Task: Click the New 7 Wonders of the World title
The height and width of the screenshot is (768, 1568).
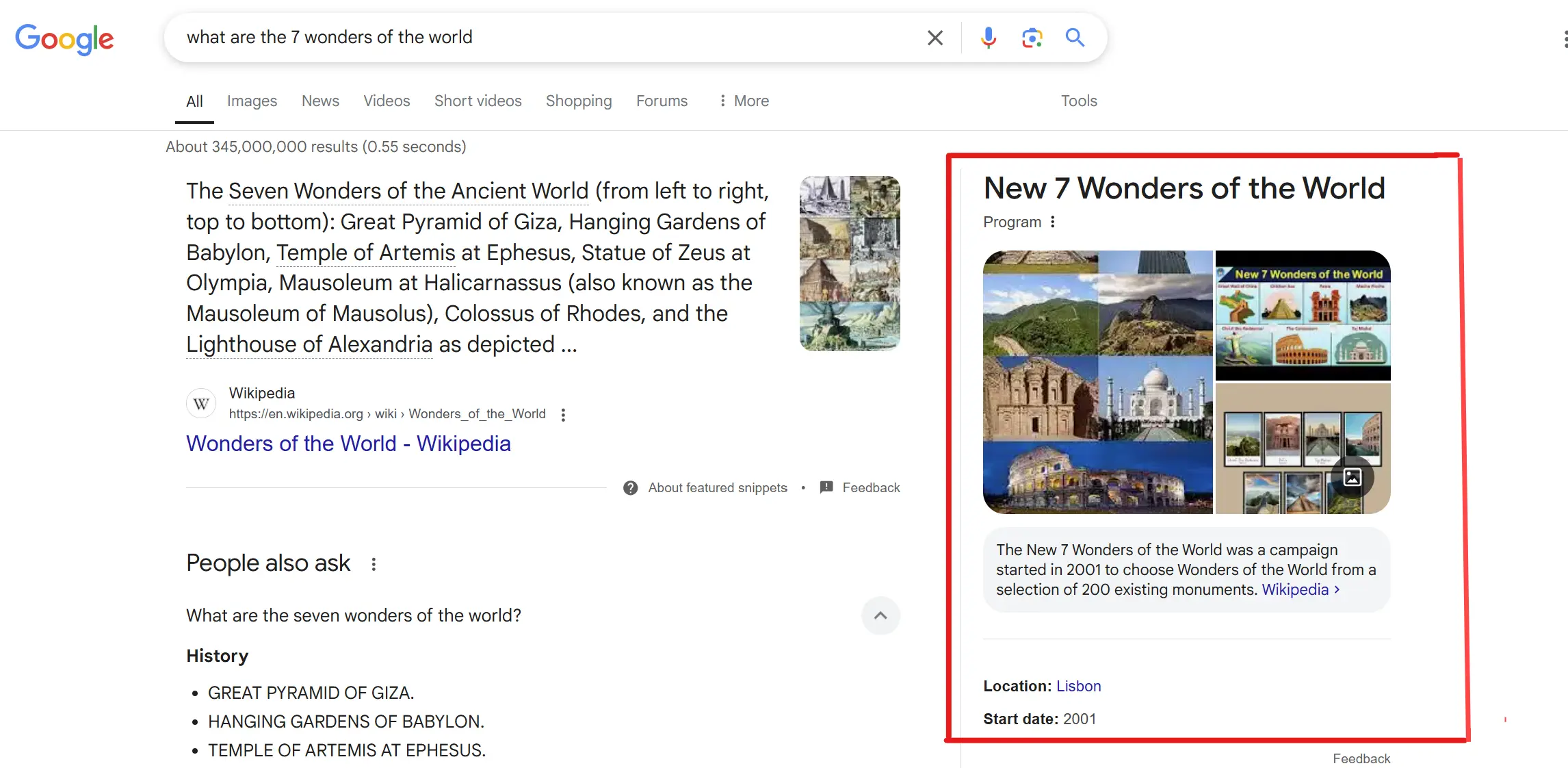Action: (x=1184, y=188)
